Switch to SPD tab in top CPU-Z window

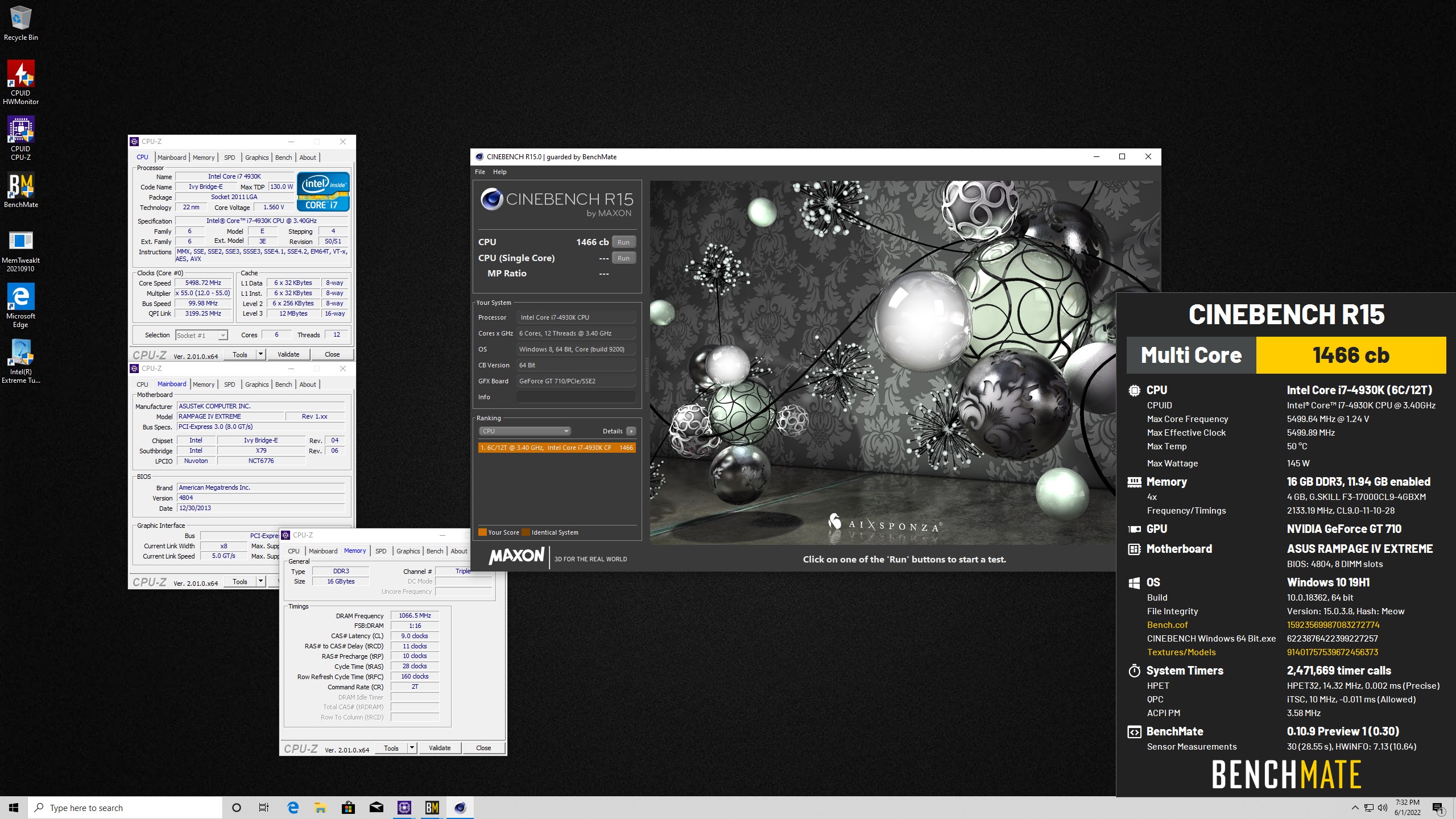click(x=229, y=158)
